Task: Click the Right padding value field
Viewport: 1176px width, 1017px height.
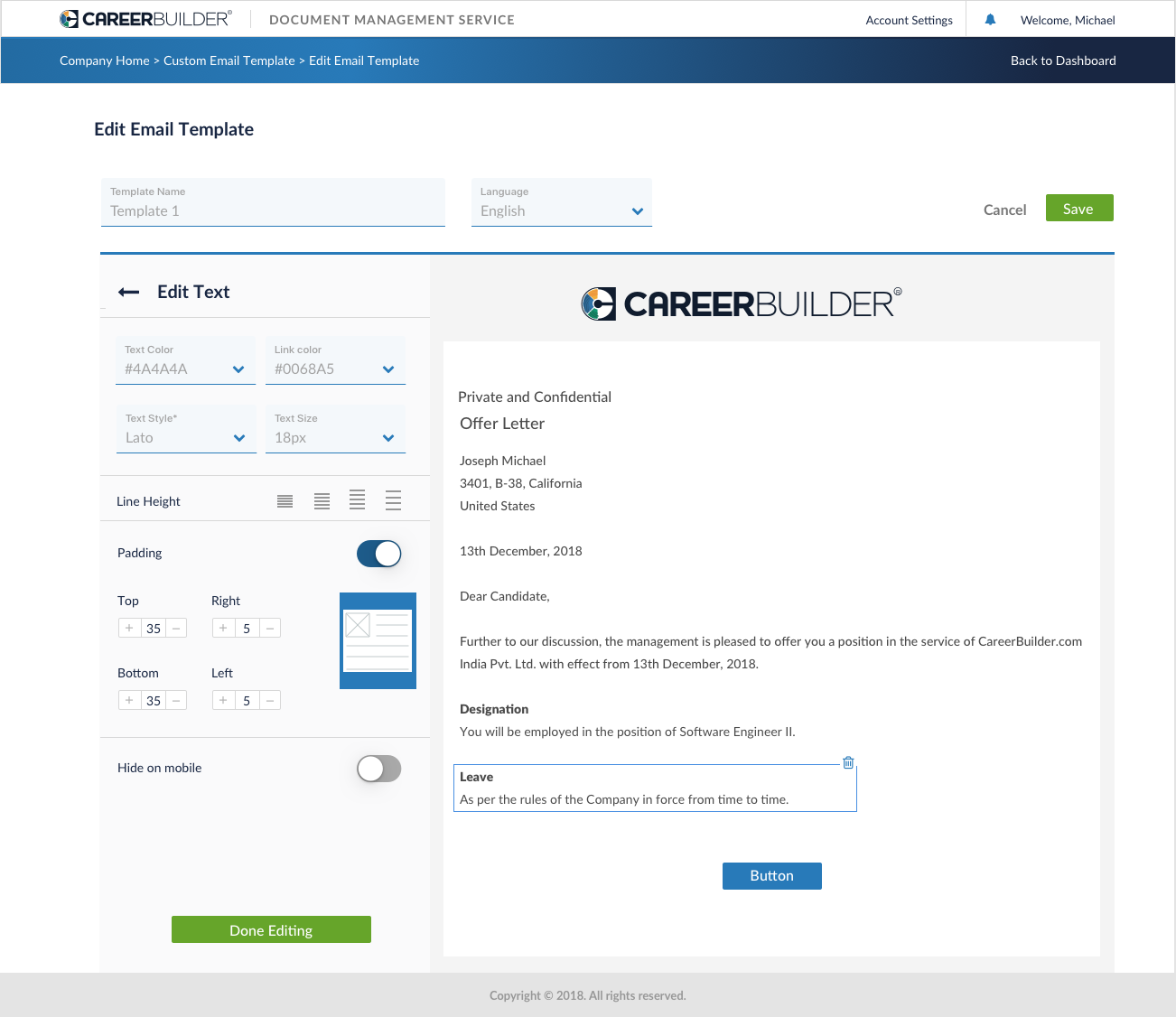Action: coord(247,628)
